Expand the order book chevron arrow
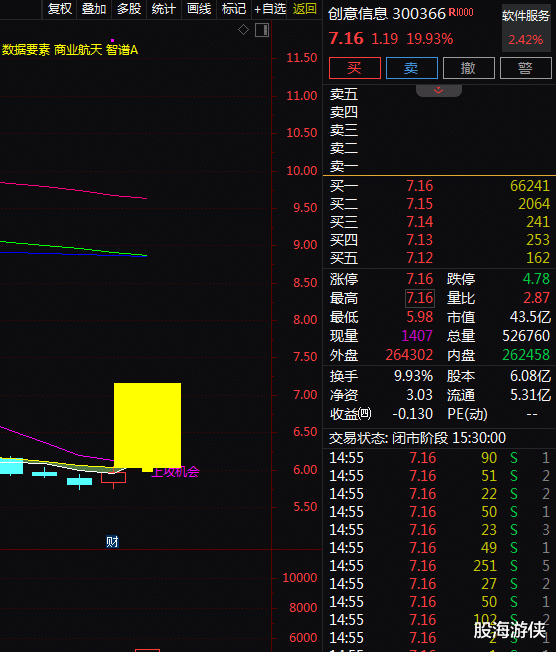The width and height of the screenshot is (556, 652). click(438, 90)
